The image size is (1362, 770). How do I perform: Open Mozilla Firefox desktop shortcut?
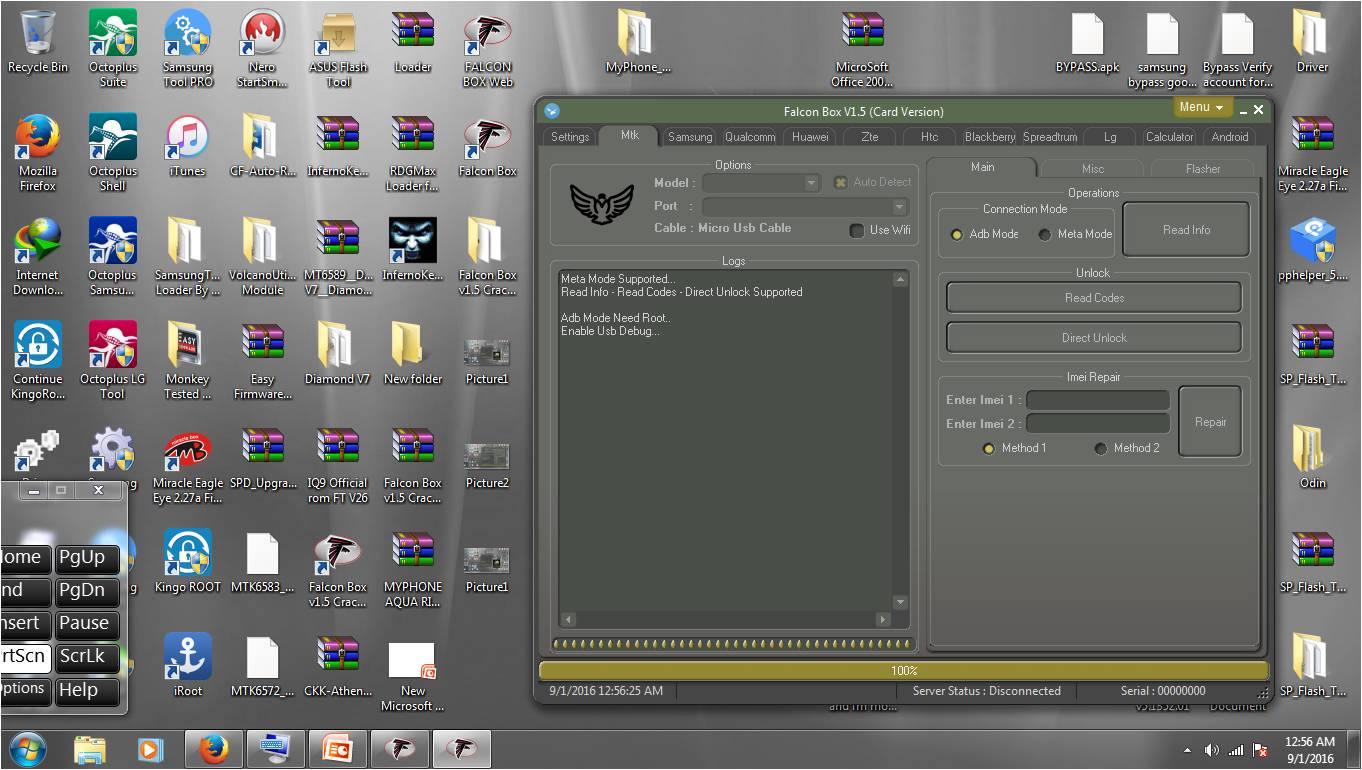[x=38, y=151]
